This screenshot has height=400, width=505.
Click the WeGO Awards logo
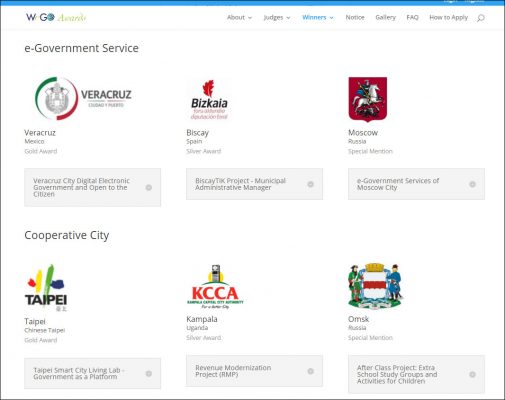(x=56, y=17)
